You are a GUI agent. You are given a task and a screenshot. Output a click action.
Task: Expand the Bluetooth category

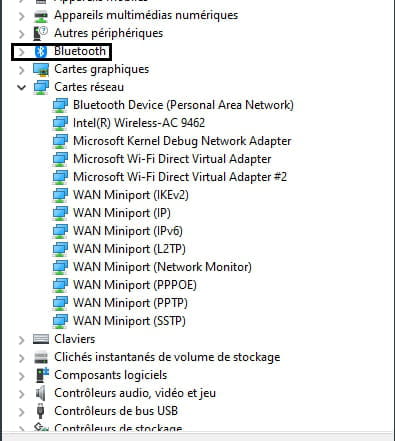(21, 52)
